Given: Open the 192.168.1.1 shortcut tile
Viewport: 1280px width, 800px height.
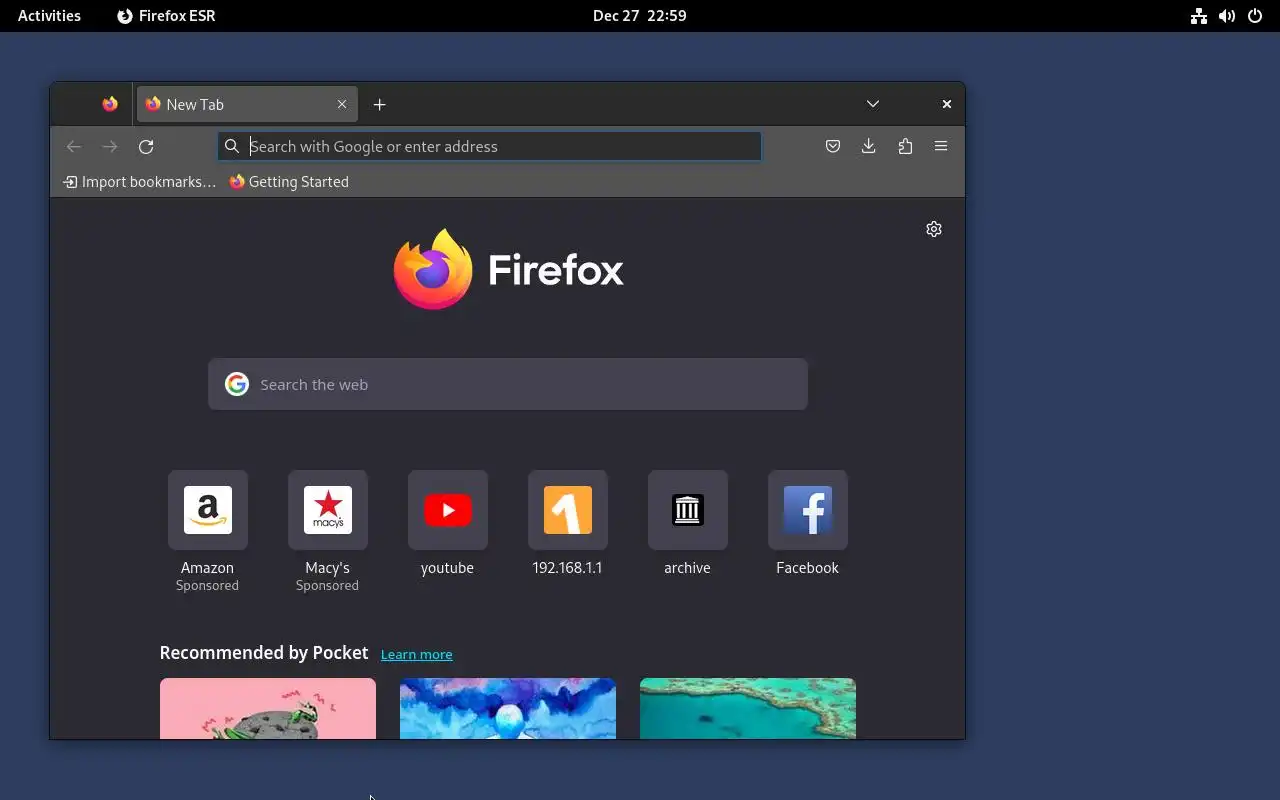Looking at the screenshot, I should (568, 510).
